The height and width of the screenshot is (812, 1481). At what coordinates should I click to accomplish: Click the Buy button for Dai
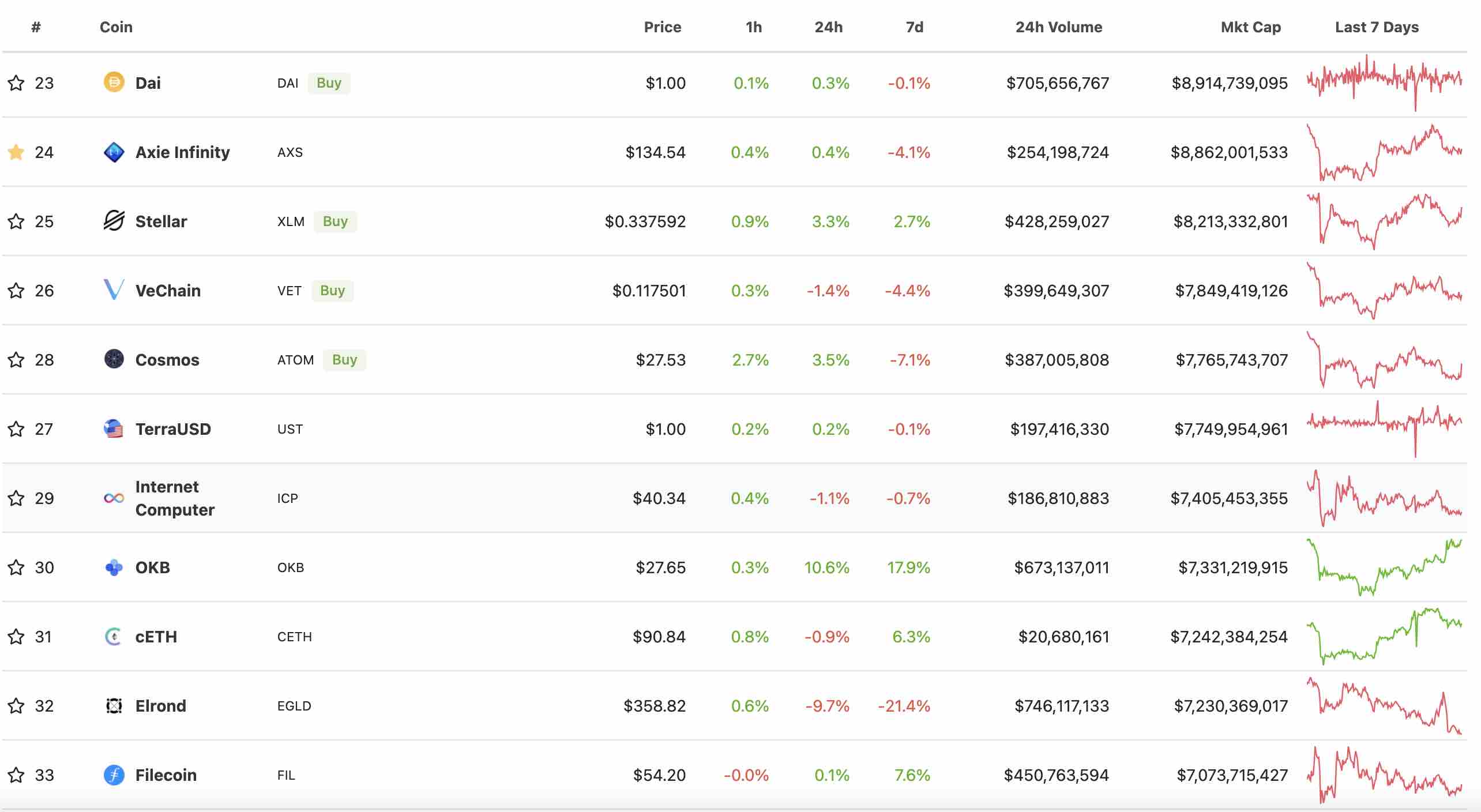(329, 82)
